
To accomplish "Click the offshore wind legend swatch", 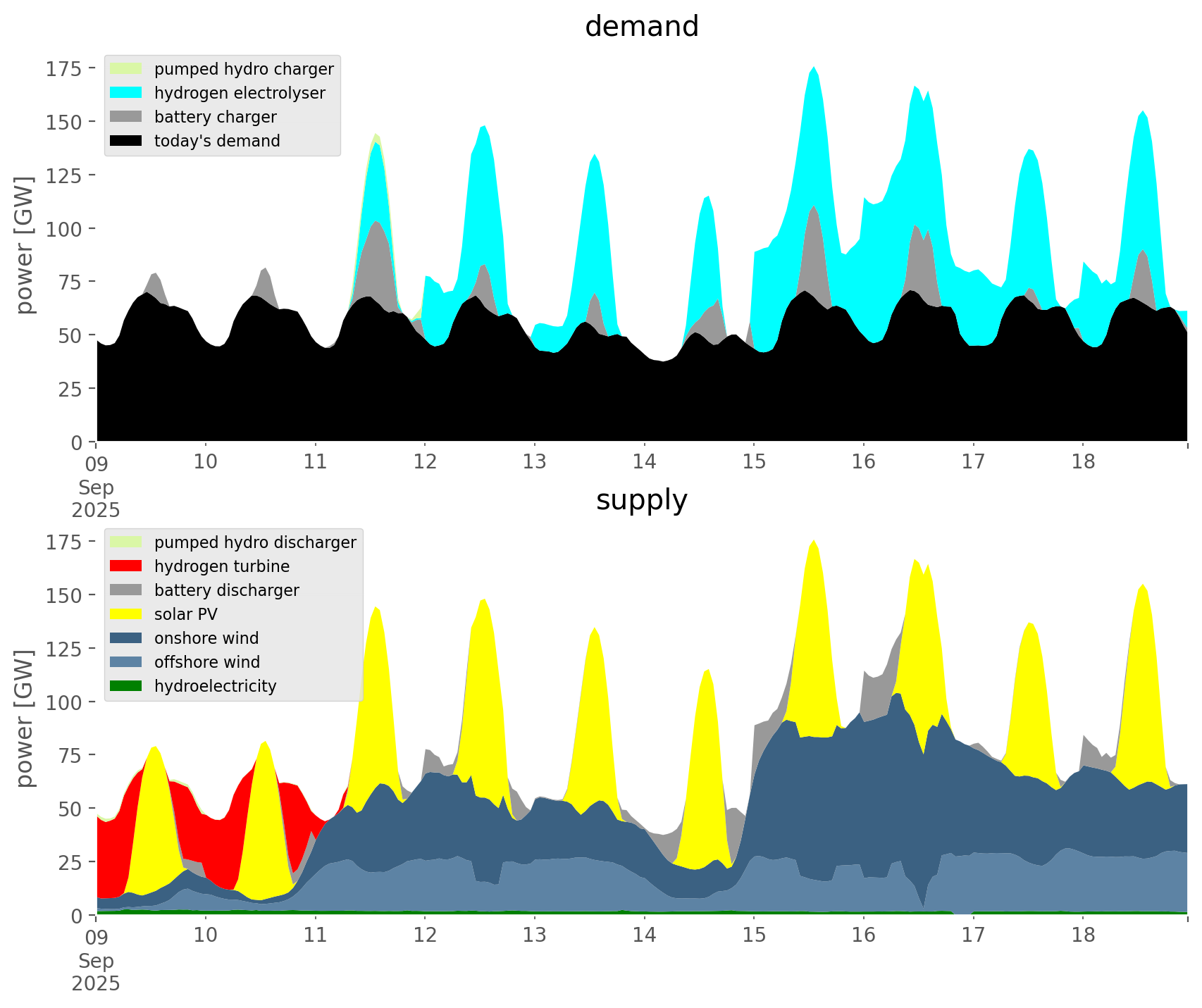I will click(x=126, y=662).
